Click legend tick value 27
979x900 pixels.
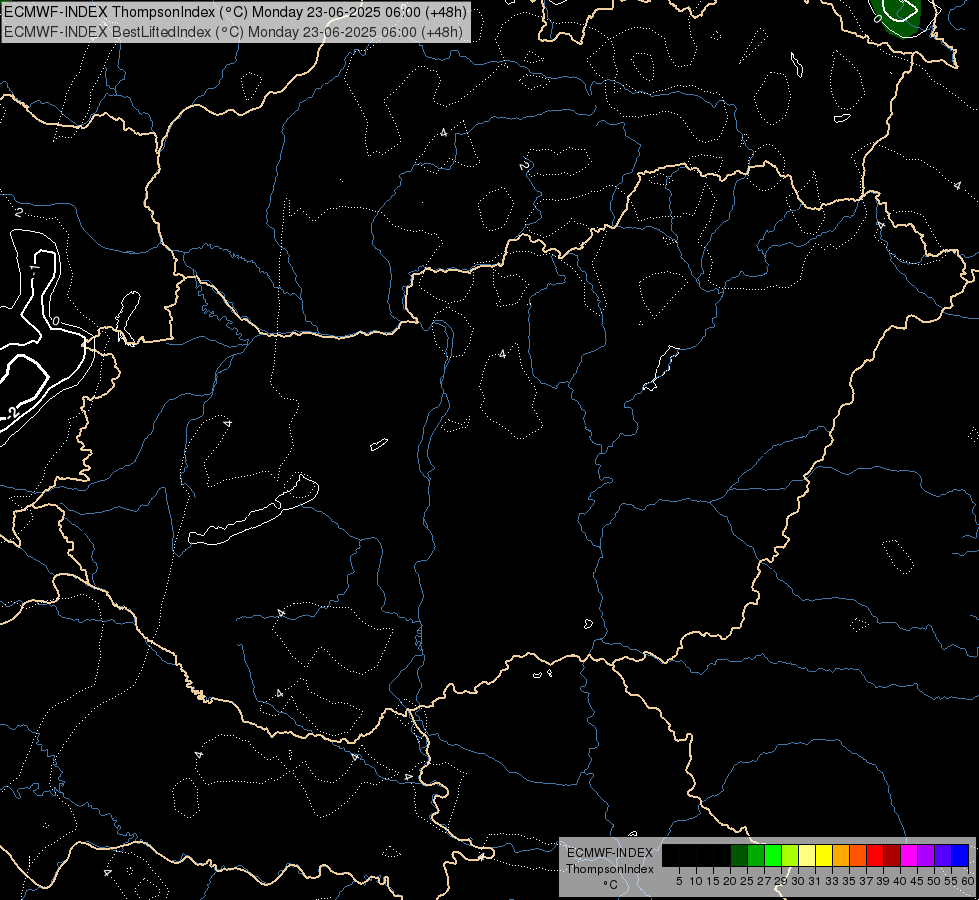(x=764, y=881)
